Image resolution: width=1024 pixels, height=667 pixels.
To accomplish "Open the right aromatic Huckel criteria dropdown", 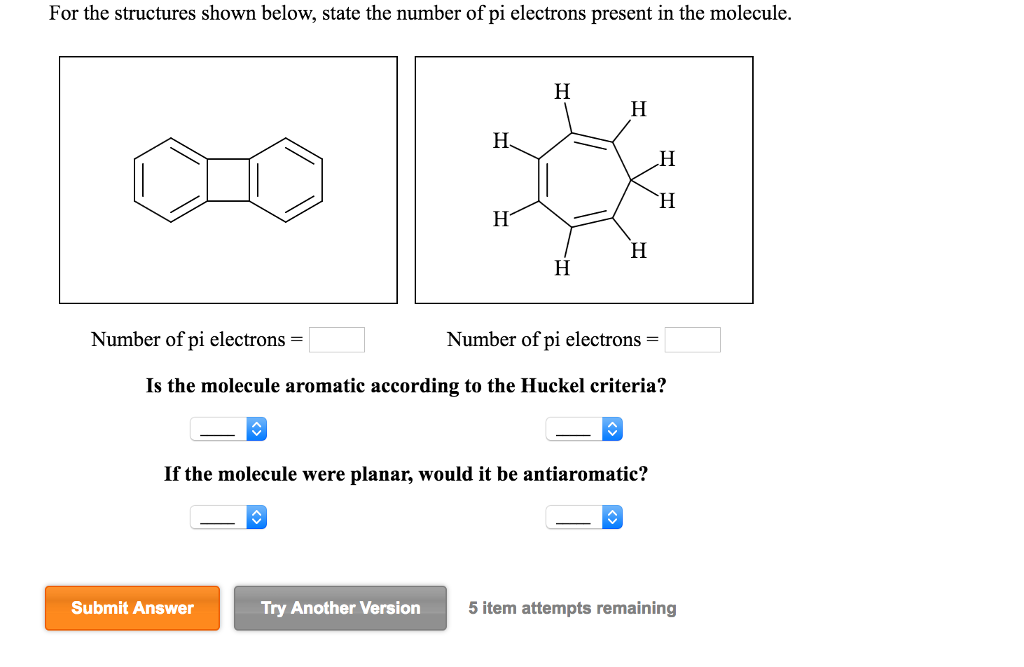I will [x=578, y=429].
